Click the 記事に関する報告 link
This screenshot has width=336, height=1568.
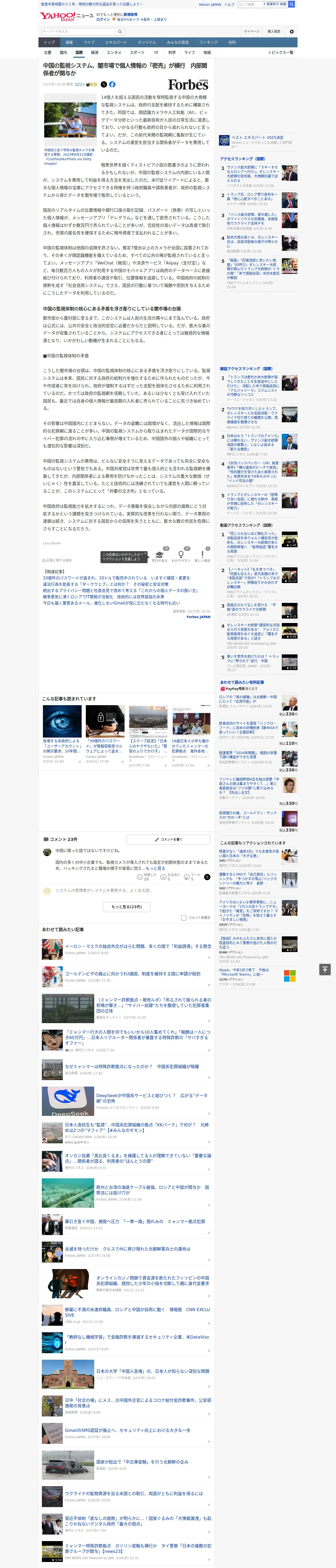(x=57, y=560)
